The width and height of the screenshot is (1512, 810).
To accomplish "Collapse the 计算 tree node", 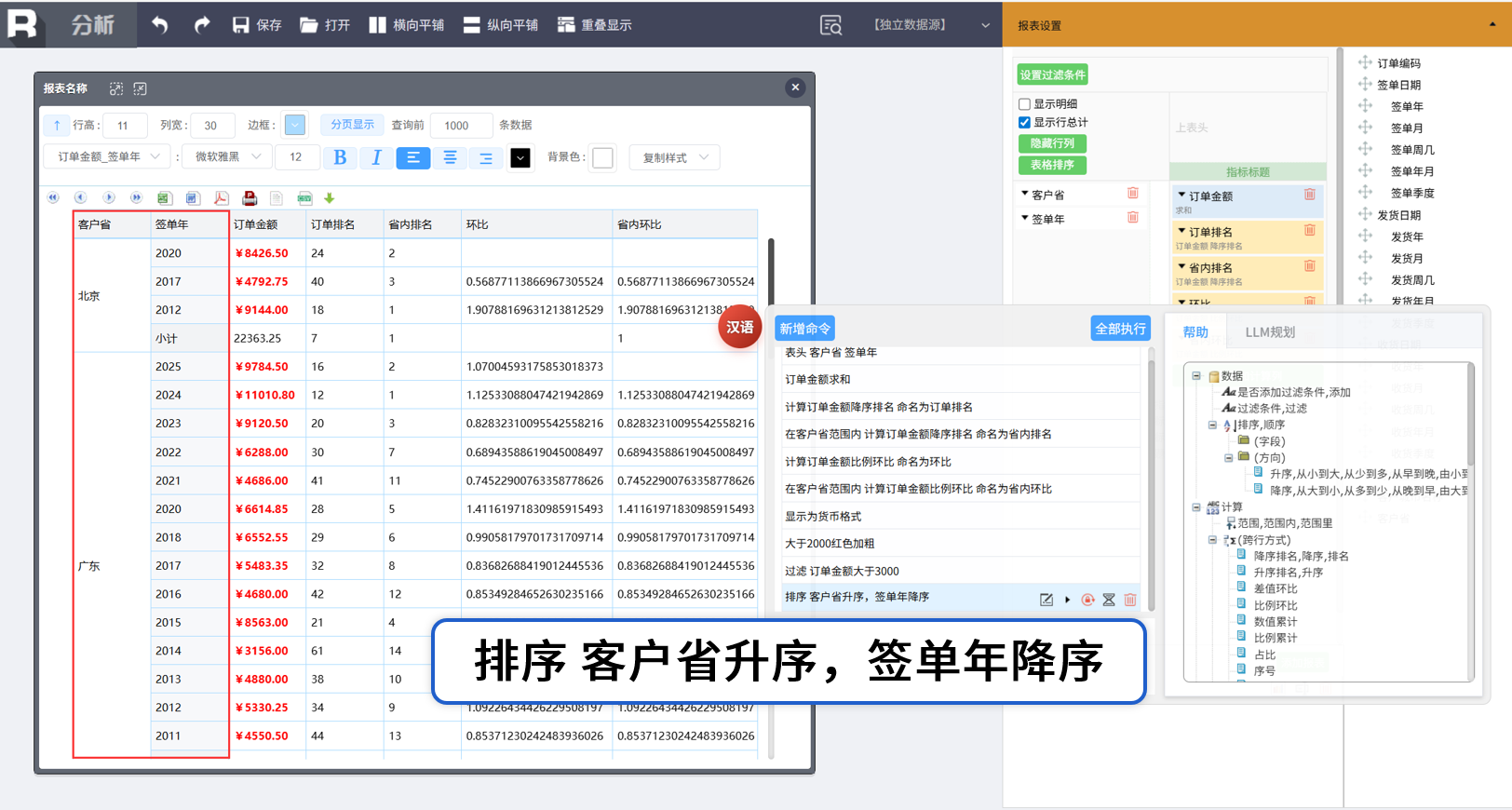I will point(1196,507).
